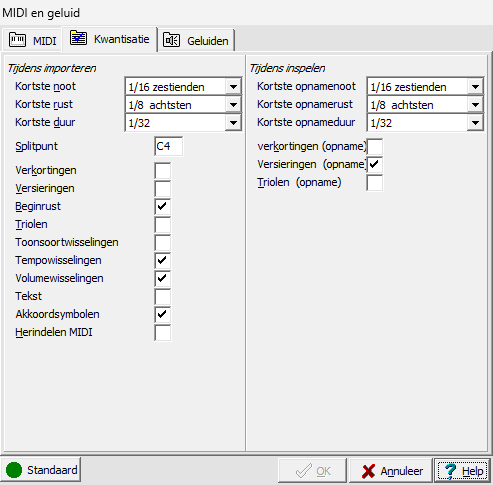Click the speaker icon on Geluiden tab

(x=171, y=40)
